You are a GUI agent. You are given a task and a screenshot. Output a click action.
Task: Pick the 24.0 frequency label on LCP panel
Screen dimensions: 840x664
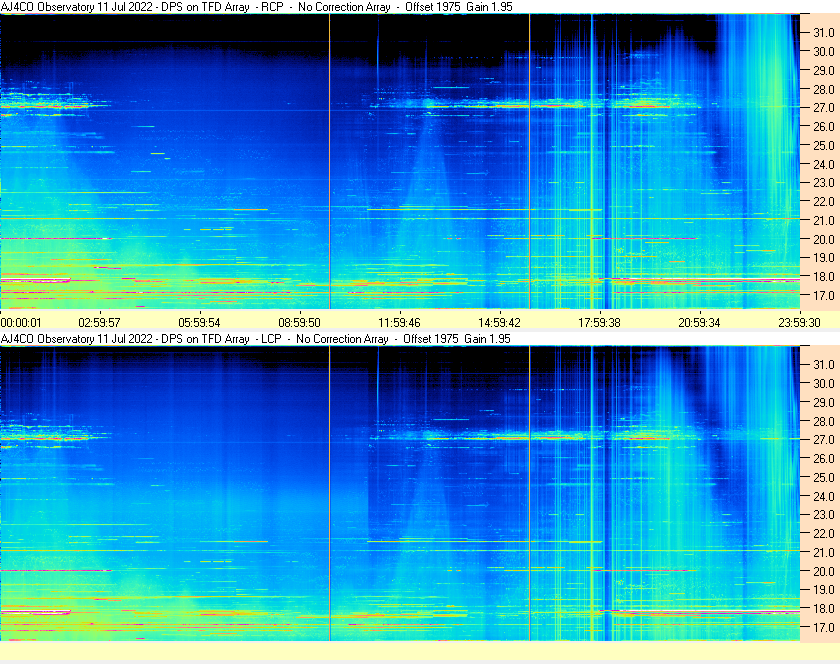[824, 496]
